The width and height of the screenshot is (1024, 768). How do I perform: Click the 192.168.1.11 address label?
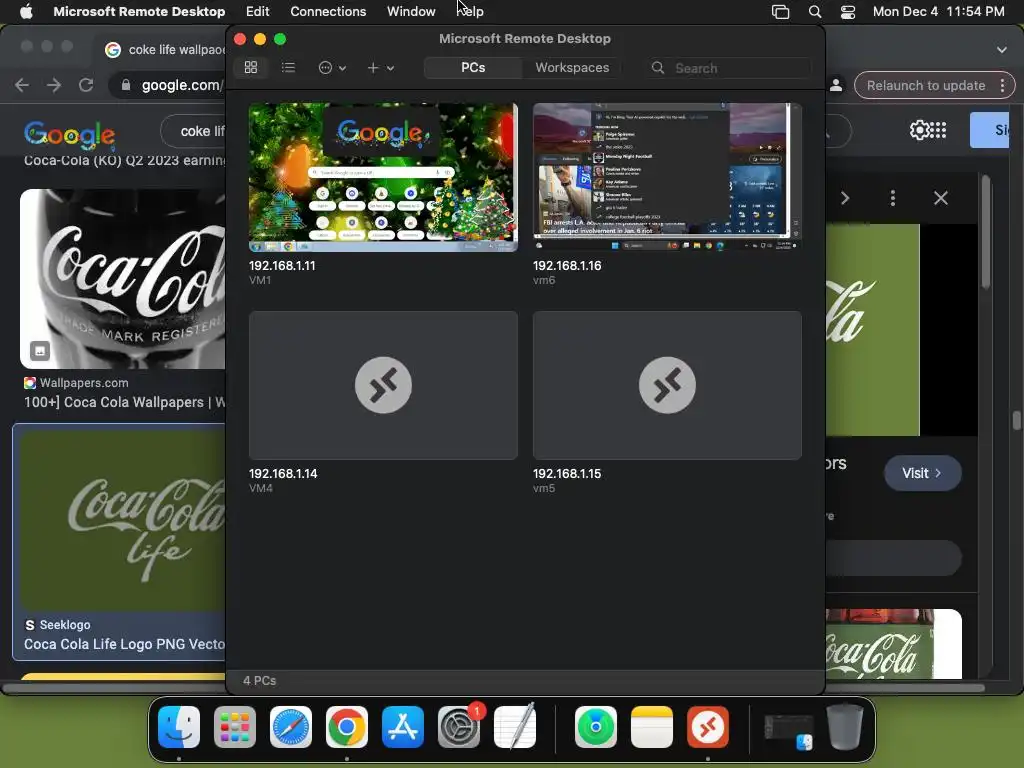pos(282,266)
